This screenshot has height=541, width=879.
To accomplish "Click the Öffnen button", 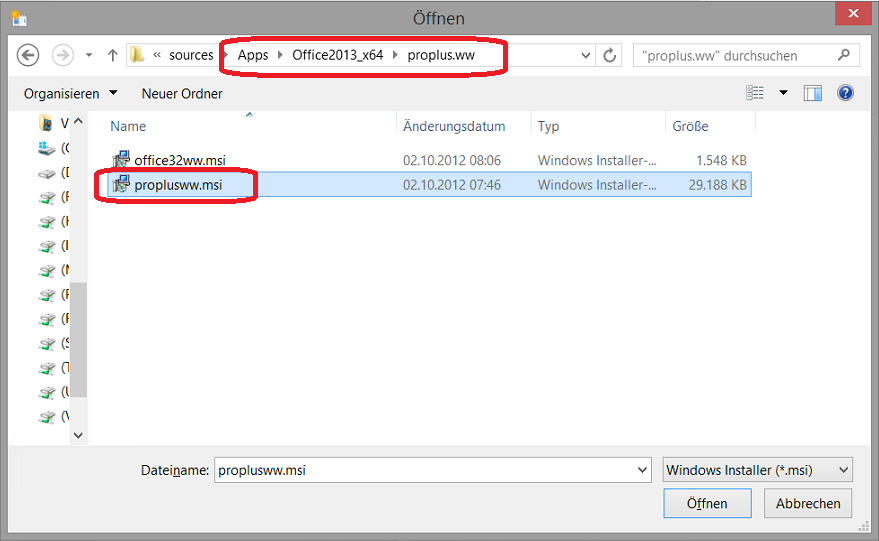I will 707,503.
